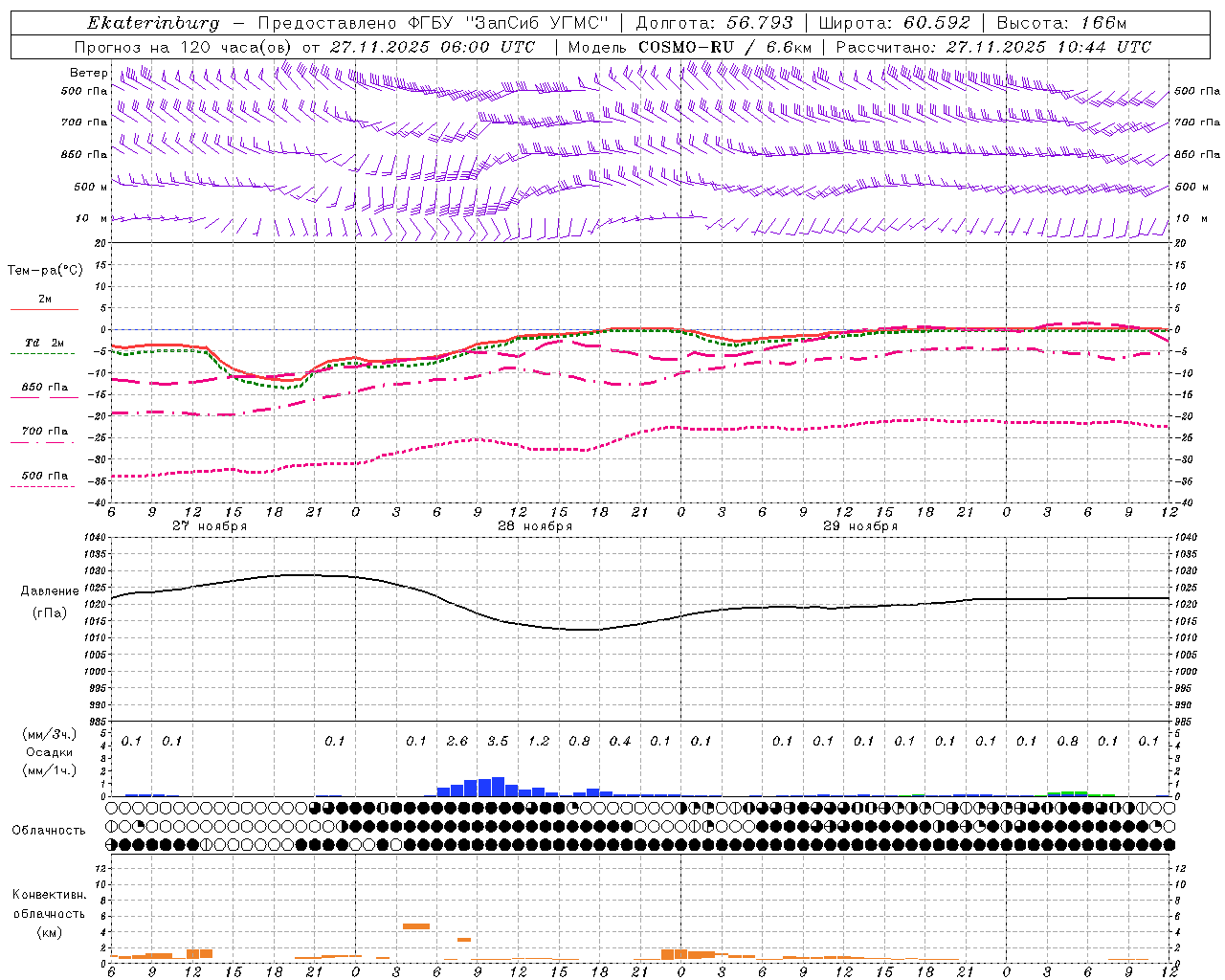Click the 500 гПа temperature legend entry
The width and height of the screenshot is (1225, 980).
[44, 479]
